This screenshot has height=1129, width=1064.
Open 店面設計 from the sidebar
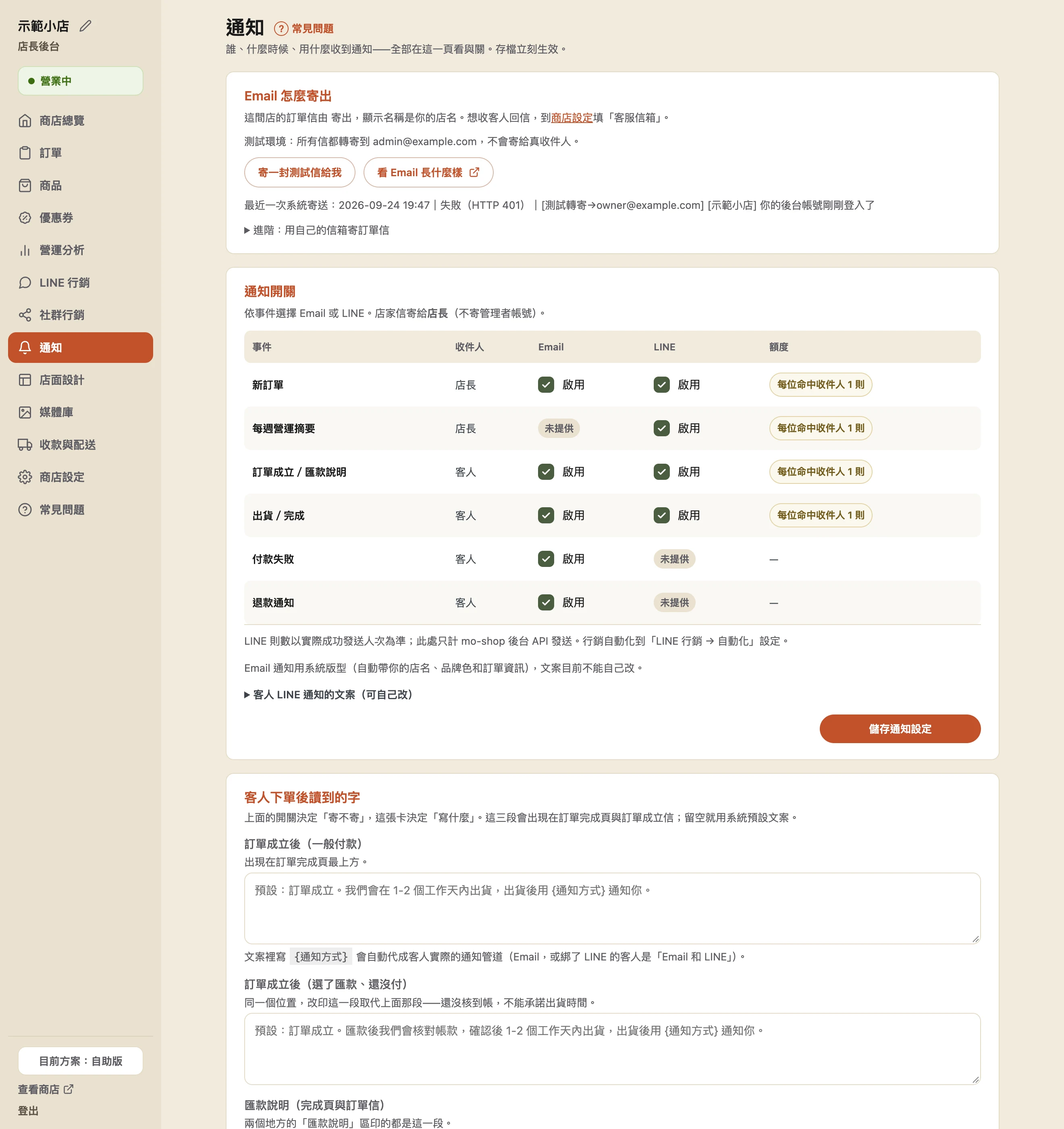tap(80, 379)
